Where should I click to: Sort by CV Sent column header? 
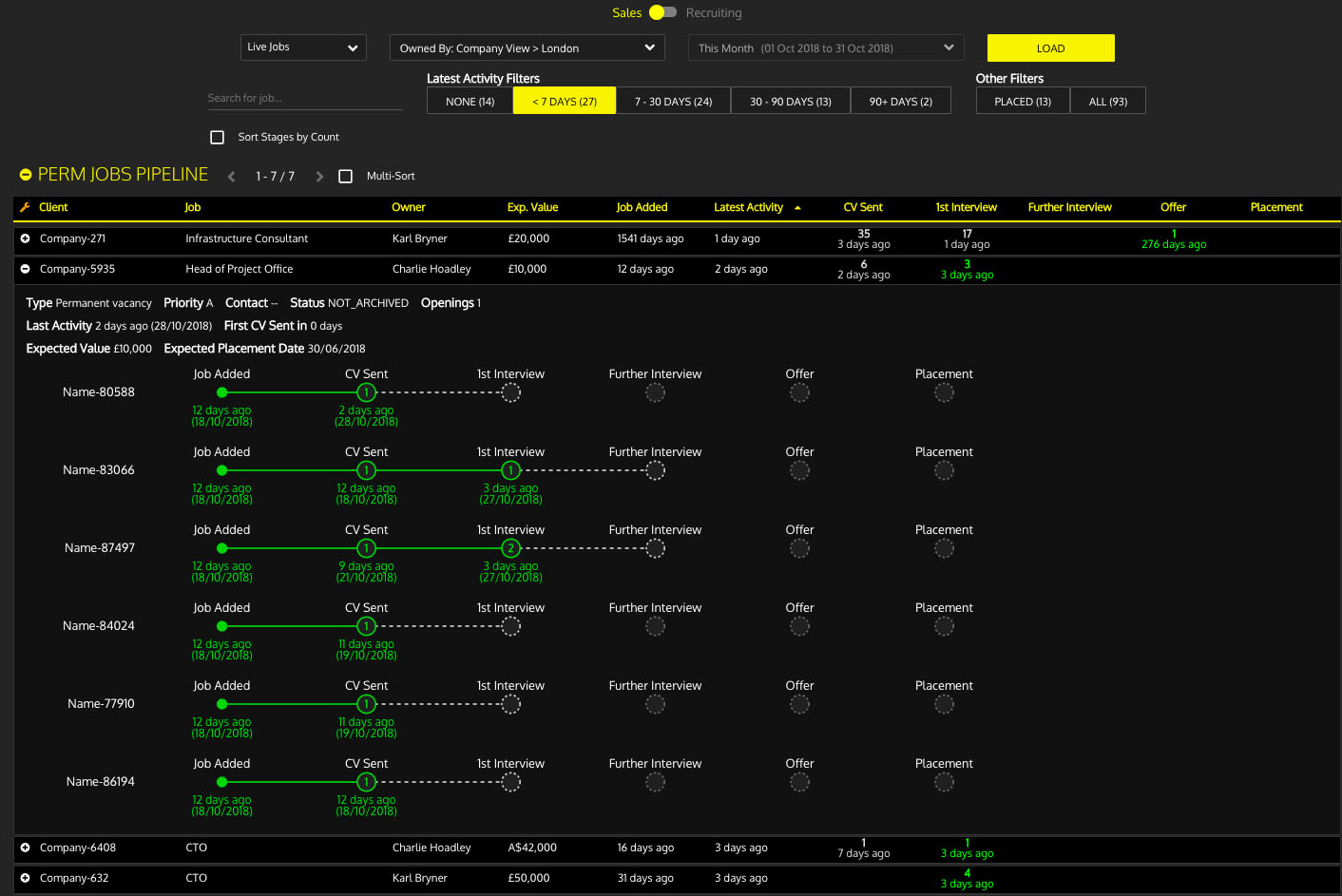coord(863,207)
